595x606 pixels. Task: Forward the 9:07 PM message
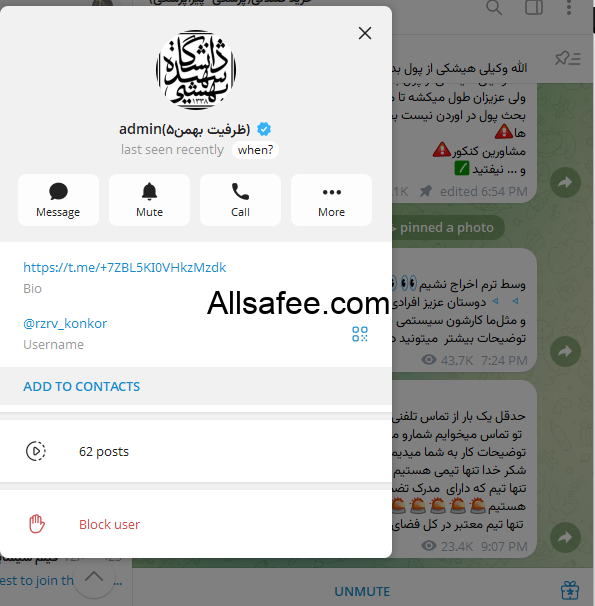coord(565,537)
